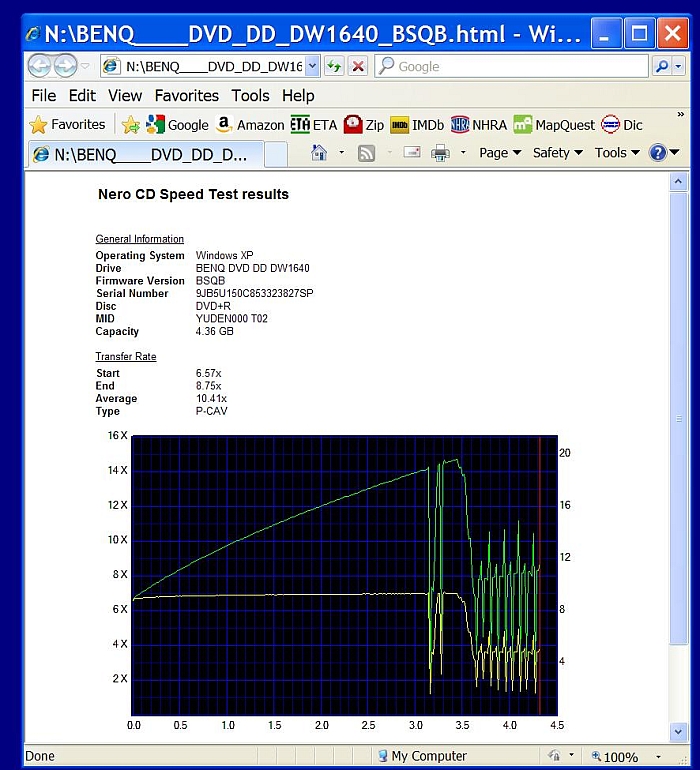Open the Edit menu
The image size is (700, 770).
click(x=82, y=95)
